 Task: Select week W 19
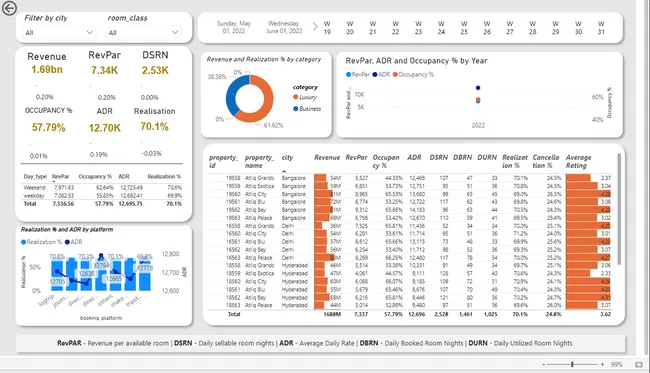[327, 28]
